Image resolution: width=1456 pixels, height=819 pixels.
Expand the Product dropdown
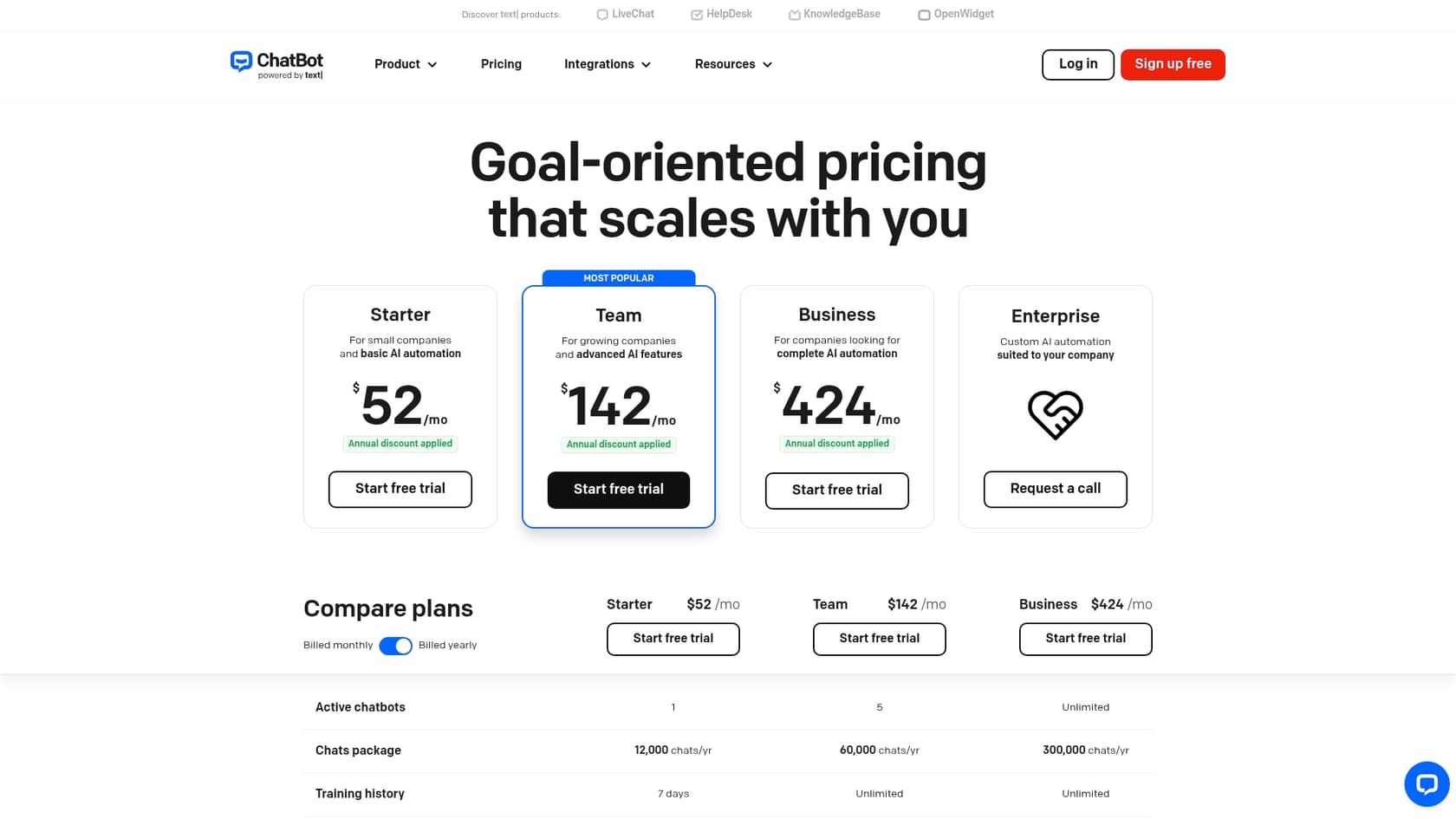pyautogui.click(x=405, y=64)
